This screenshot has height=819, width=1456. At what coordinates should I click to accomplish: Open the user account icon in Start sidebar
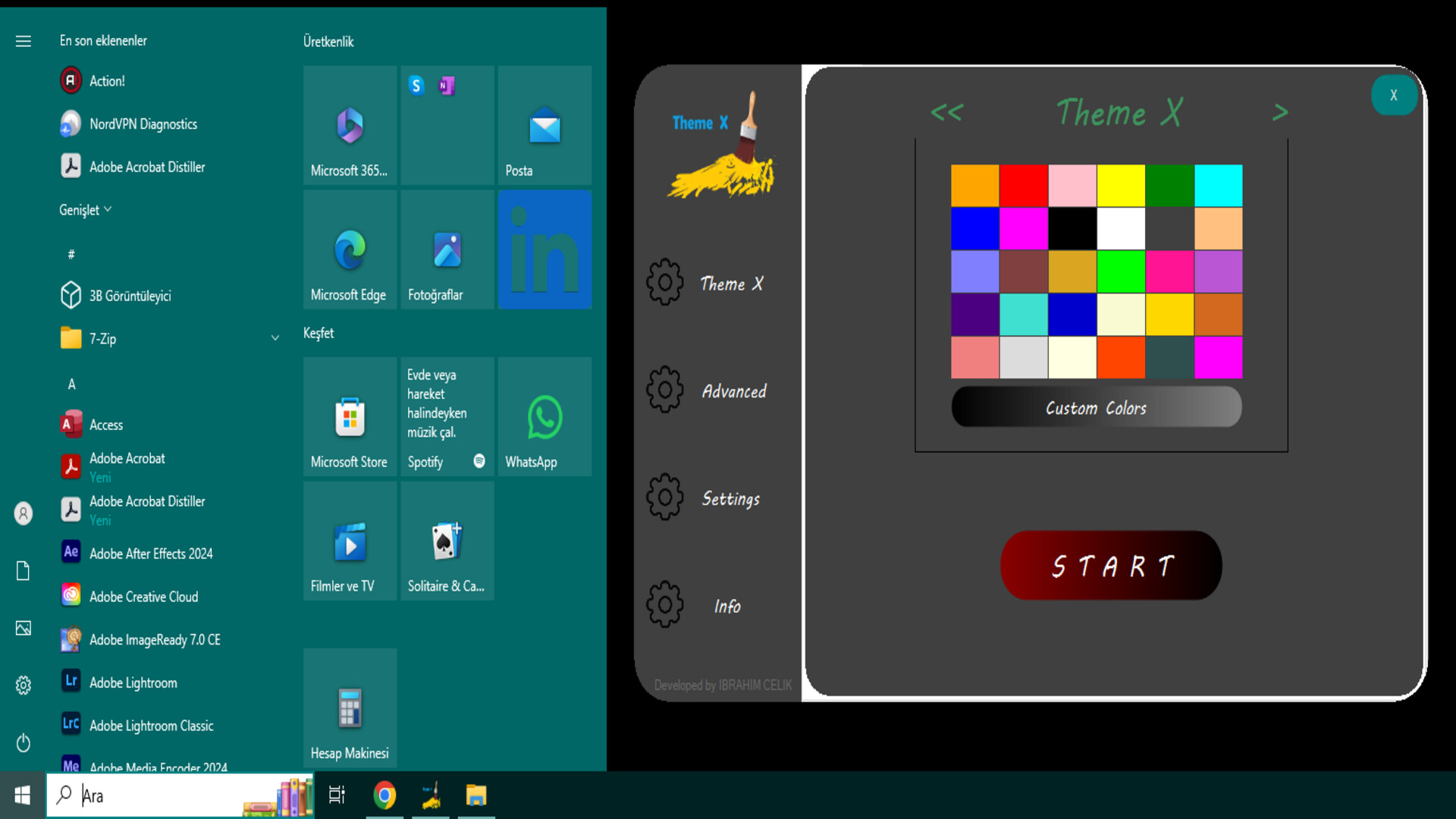(24, 513)
